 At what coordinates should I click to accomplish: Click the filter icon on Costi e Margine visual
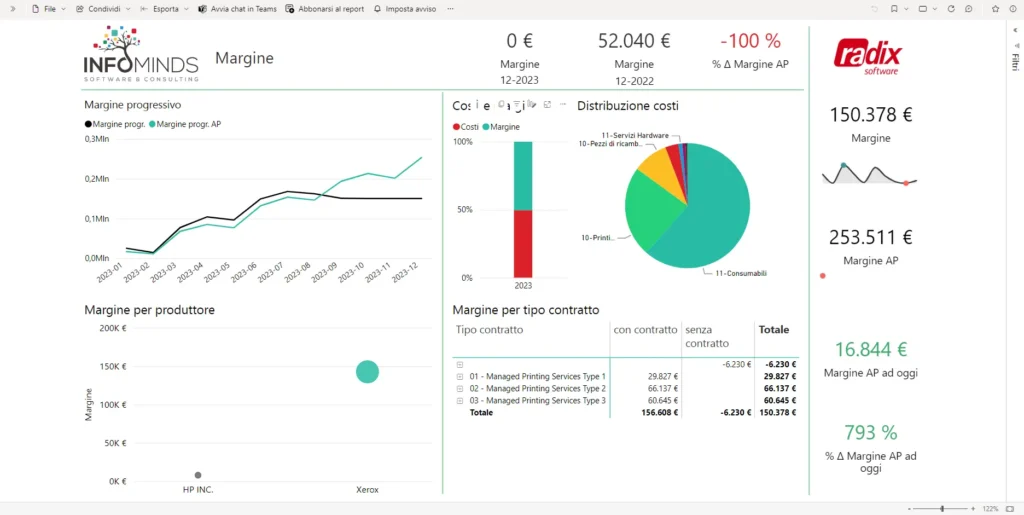point(516,104)
